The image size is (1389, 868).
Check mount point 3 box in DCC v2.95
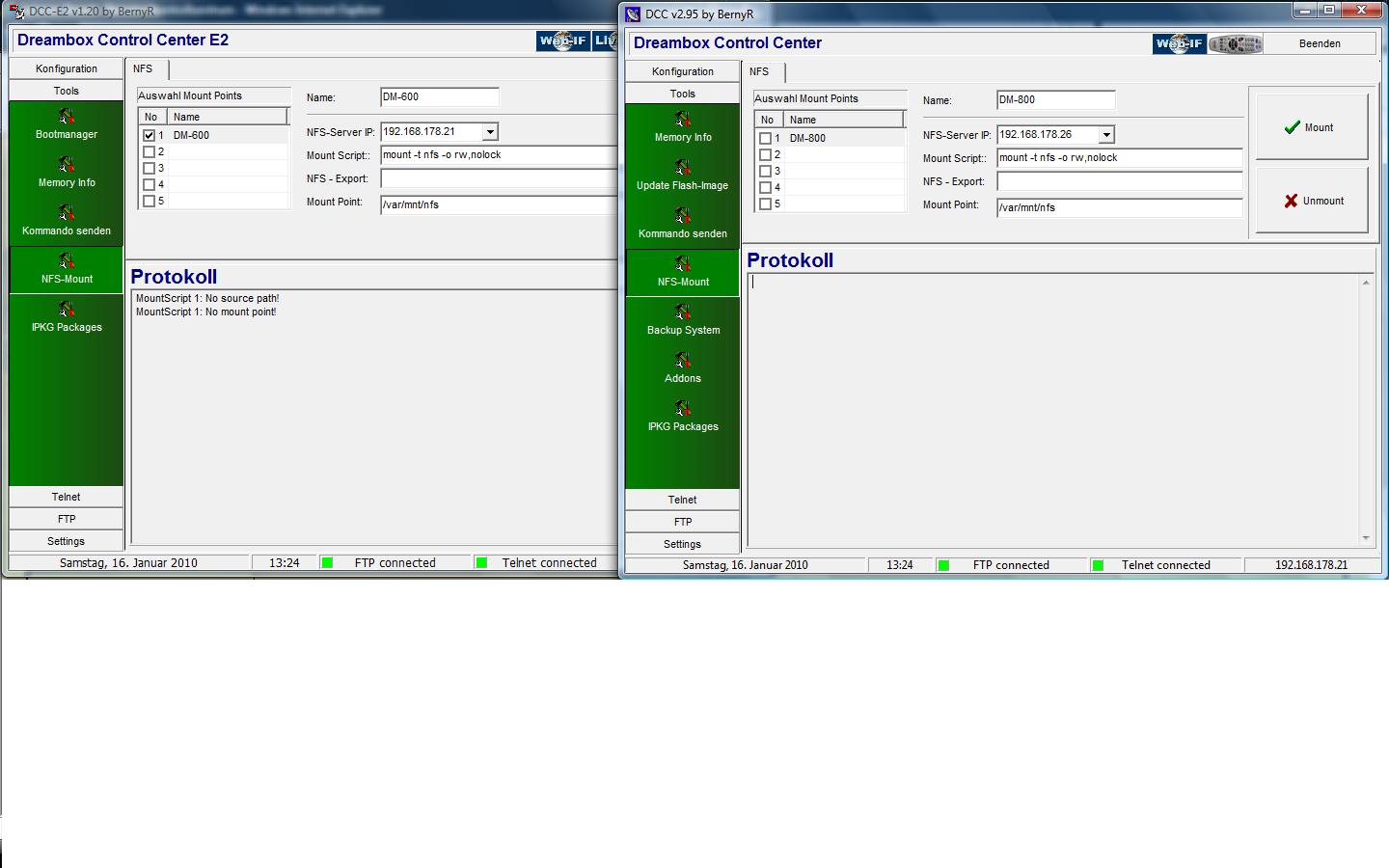click(766, 172)
